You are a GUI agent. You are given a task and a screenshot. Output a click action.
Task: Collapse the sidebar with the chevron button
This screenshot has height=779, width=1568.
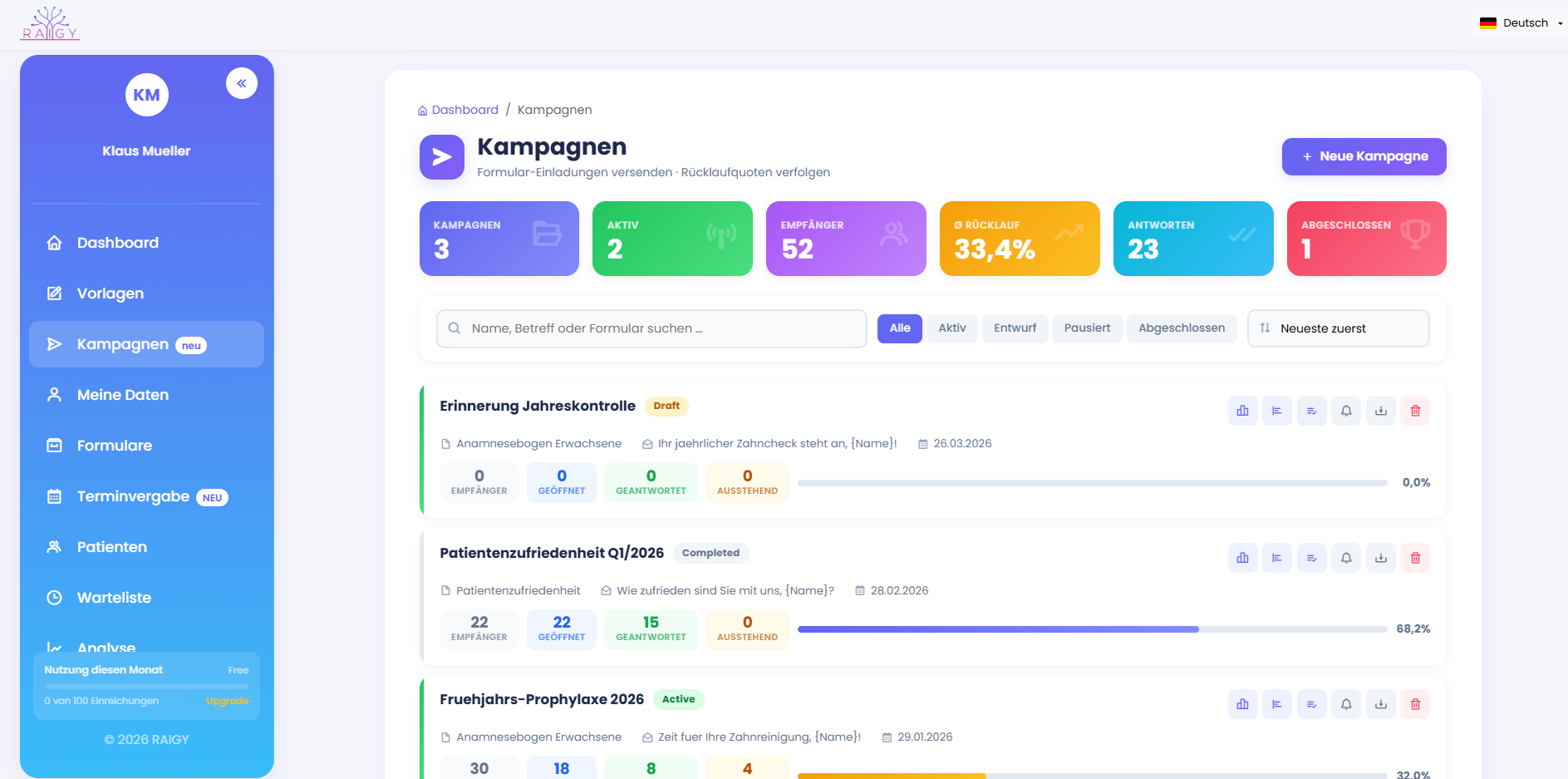(241, 83)
